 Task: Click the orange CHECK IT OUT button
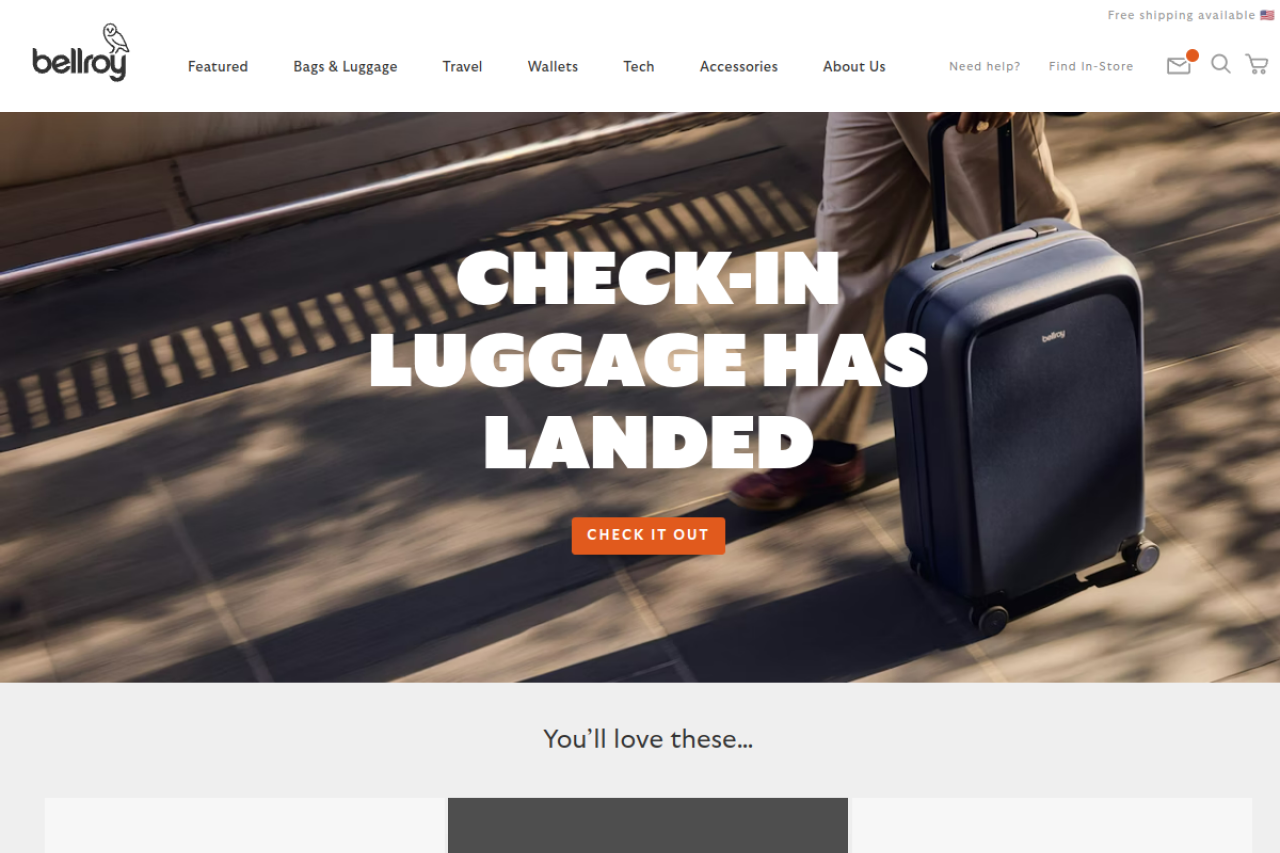648,535
